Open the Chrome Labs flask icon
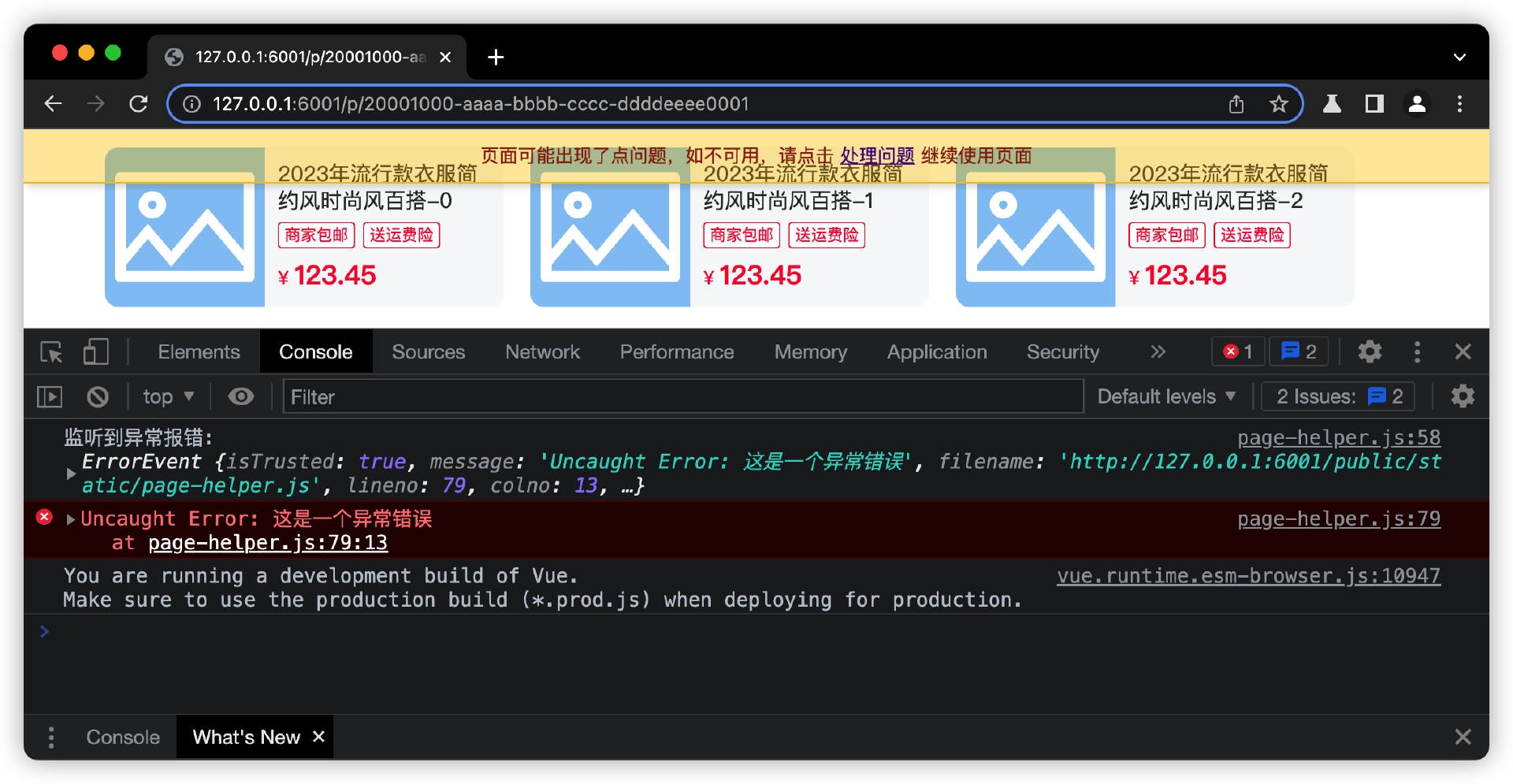Image resolution: width=1513 pixels, height=784 pixels. [x=1332, y=104]
